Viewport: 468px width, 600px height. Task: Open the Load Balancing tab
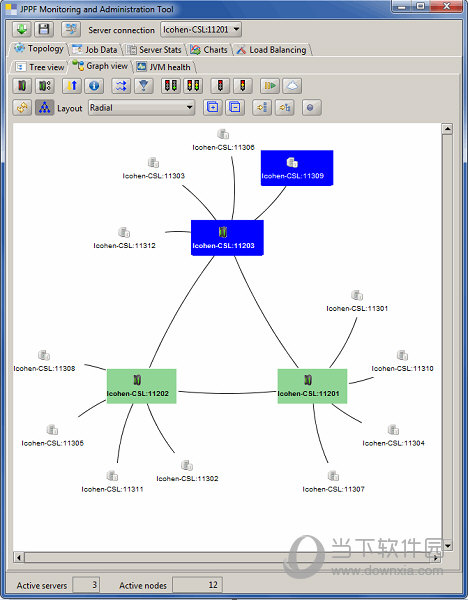coord(272,50)
